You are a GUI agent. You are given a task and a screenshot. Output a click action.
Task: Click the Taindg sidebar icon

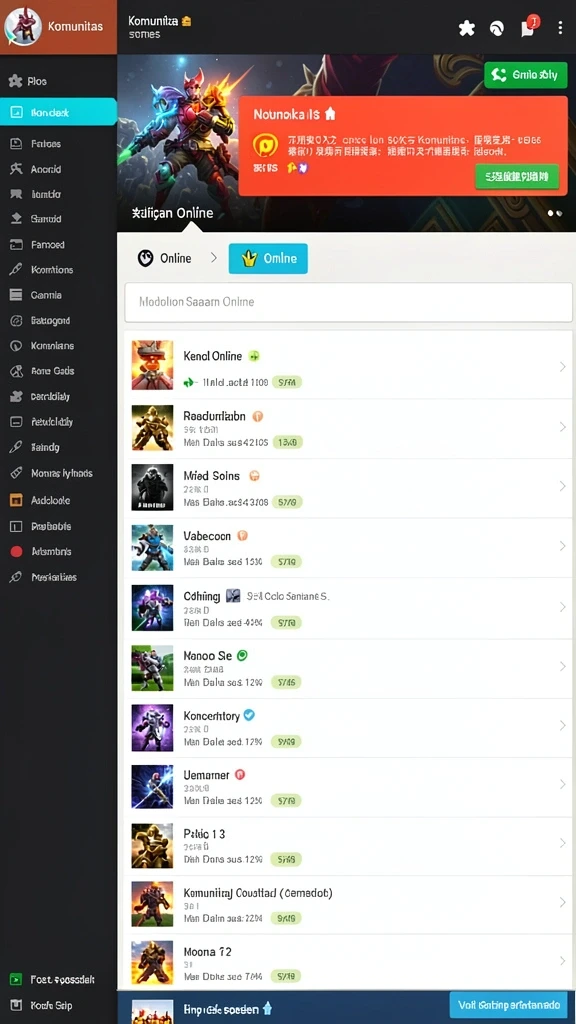click(16, 447)
